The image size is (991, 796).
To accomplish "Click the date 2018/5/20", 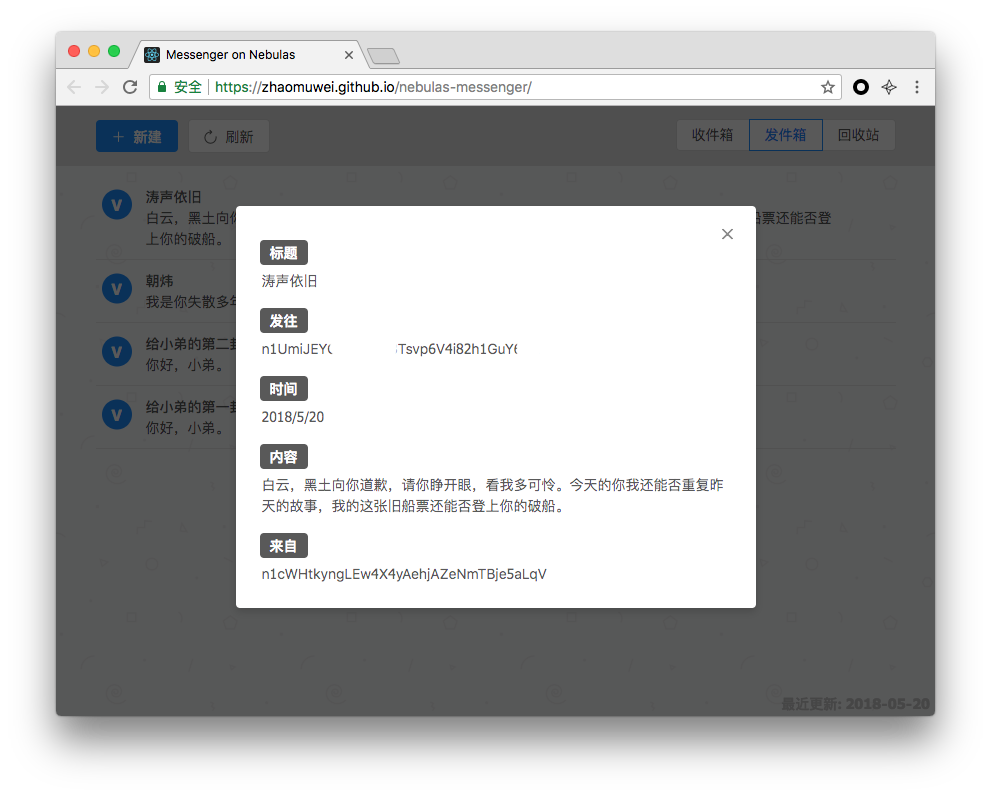I will 293,417.
